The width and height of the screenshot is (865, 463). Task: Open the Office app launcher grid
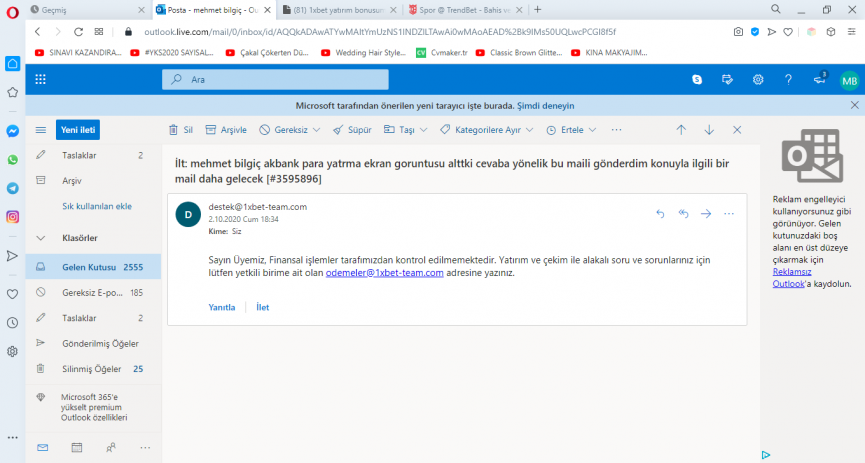(40, 79)
